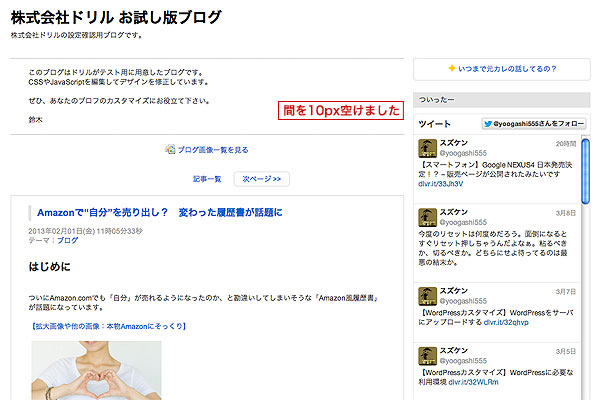Click the ついったー sidebar header
This screenshot has width=600, height=400.
(502, 100)
